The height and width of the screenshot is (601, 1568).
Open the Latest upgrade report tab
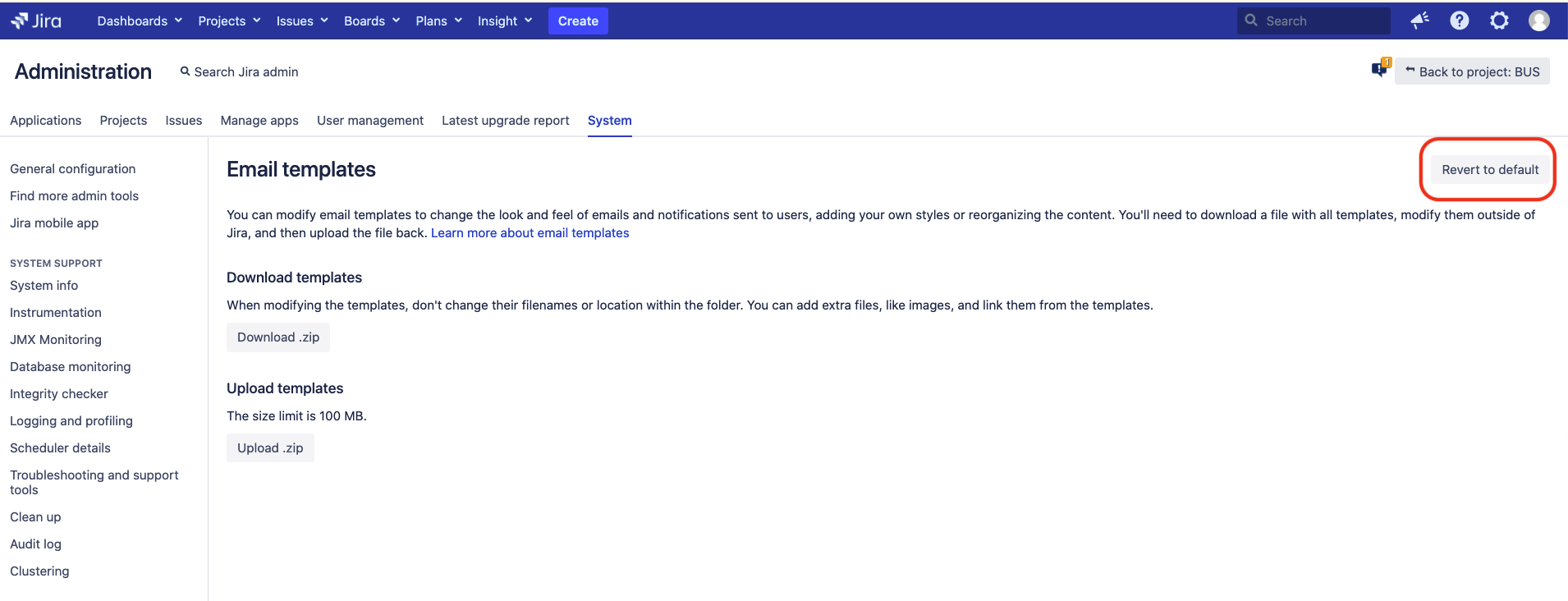506,120
